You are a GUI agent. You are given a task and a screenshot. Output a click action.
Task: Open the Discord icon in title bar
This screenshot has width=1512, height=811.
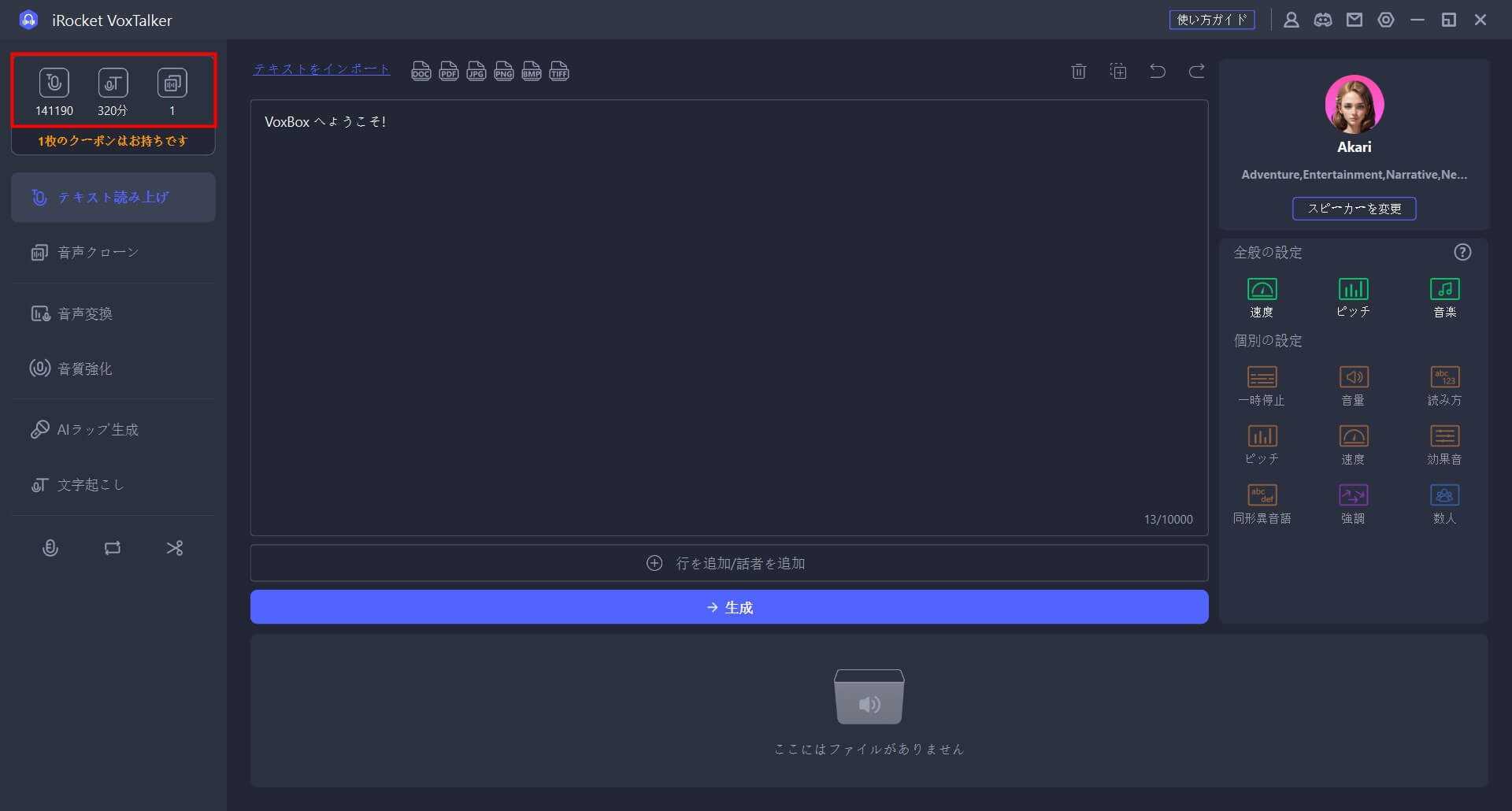point(1323,20)
